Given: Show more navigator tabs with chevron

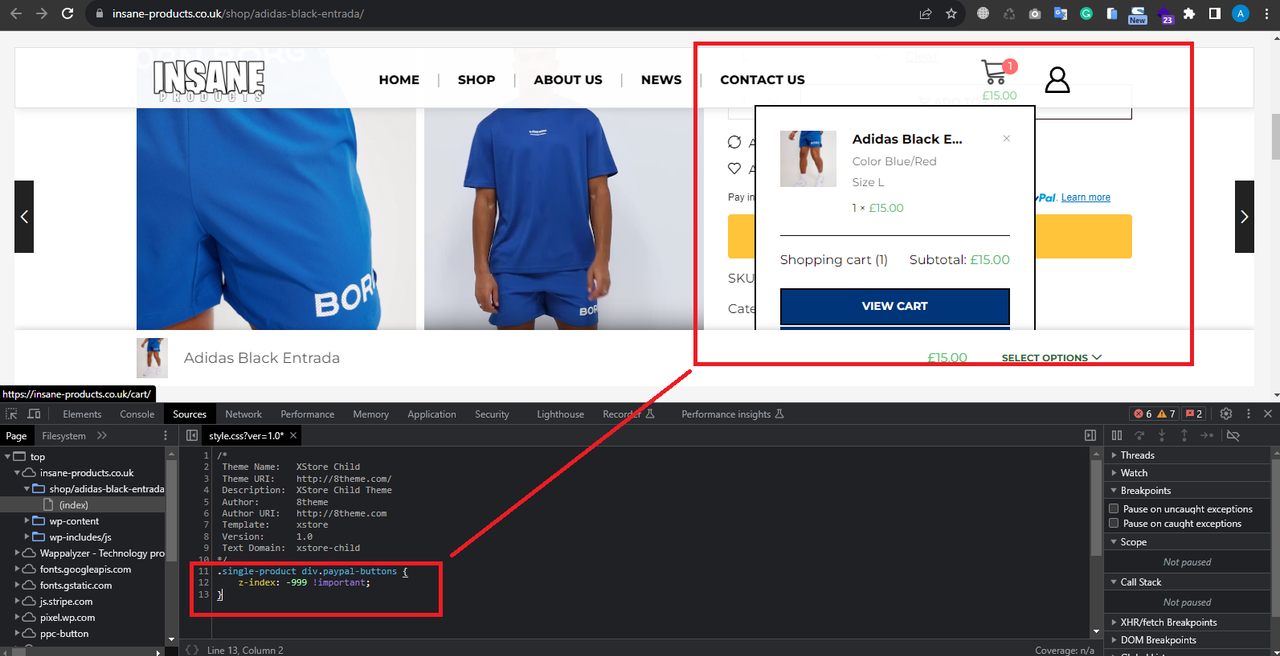Looking at the screenshot, I should click(x=102, y=436).
